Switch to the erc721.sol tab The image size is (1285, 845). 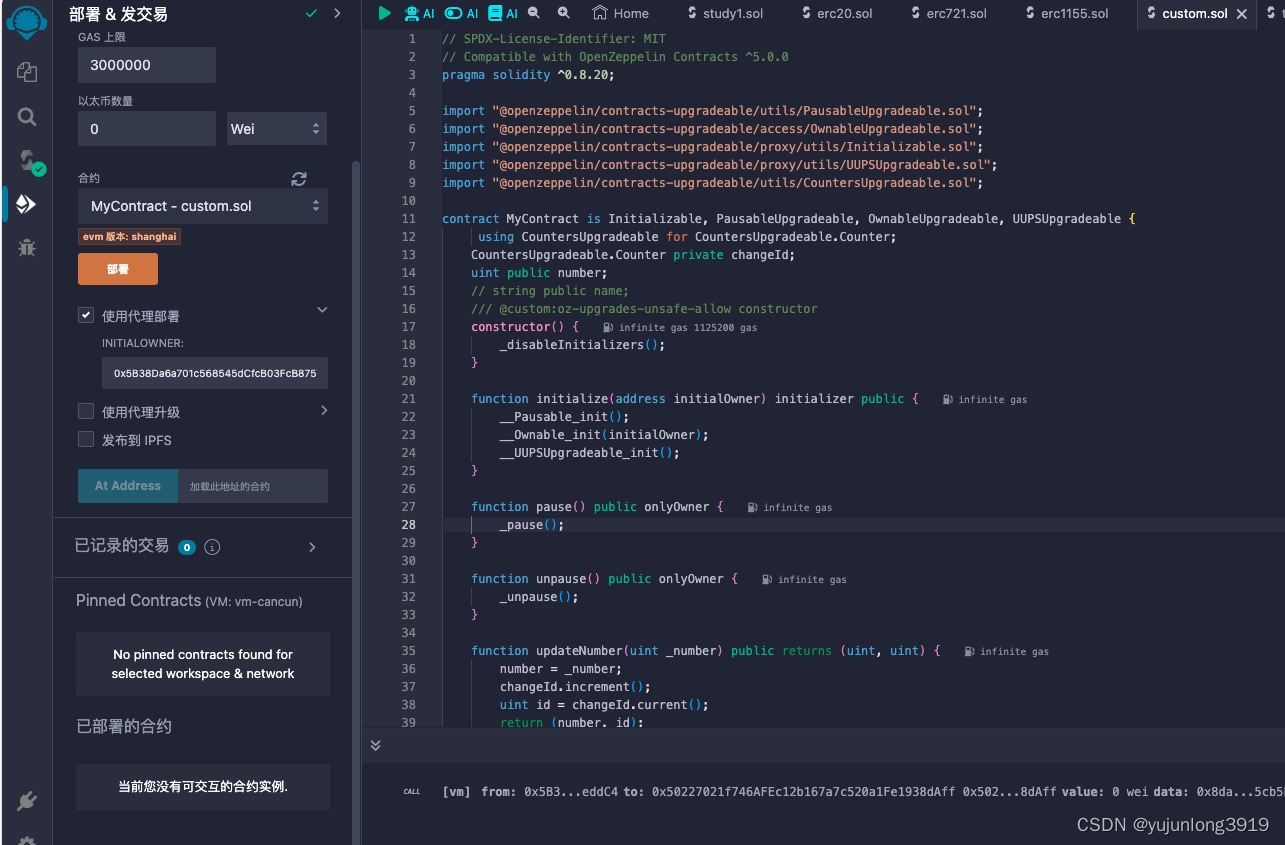(x=949, y=13)
